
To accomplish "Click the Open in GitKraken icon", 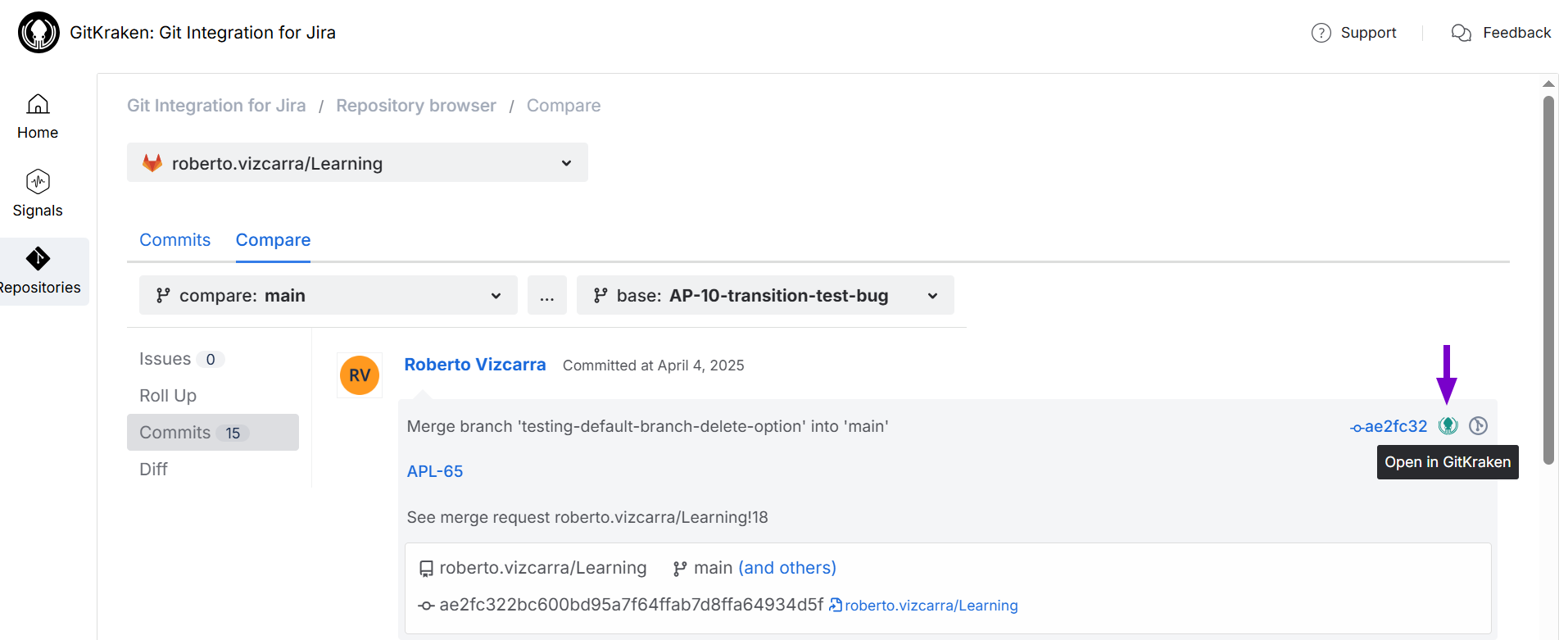I will click(1448, 425).
